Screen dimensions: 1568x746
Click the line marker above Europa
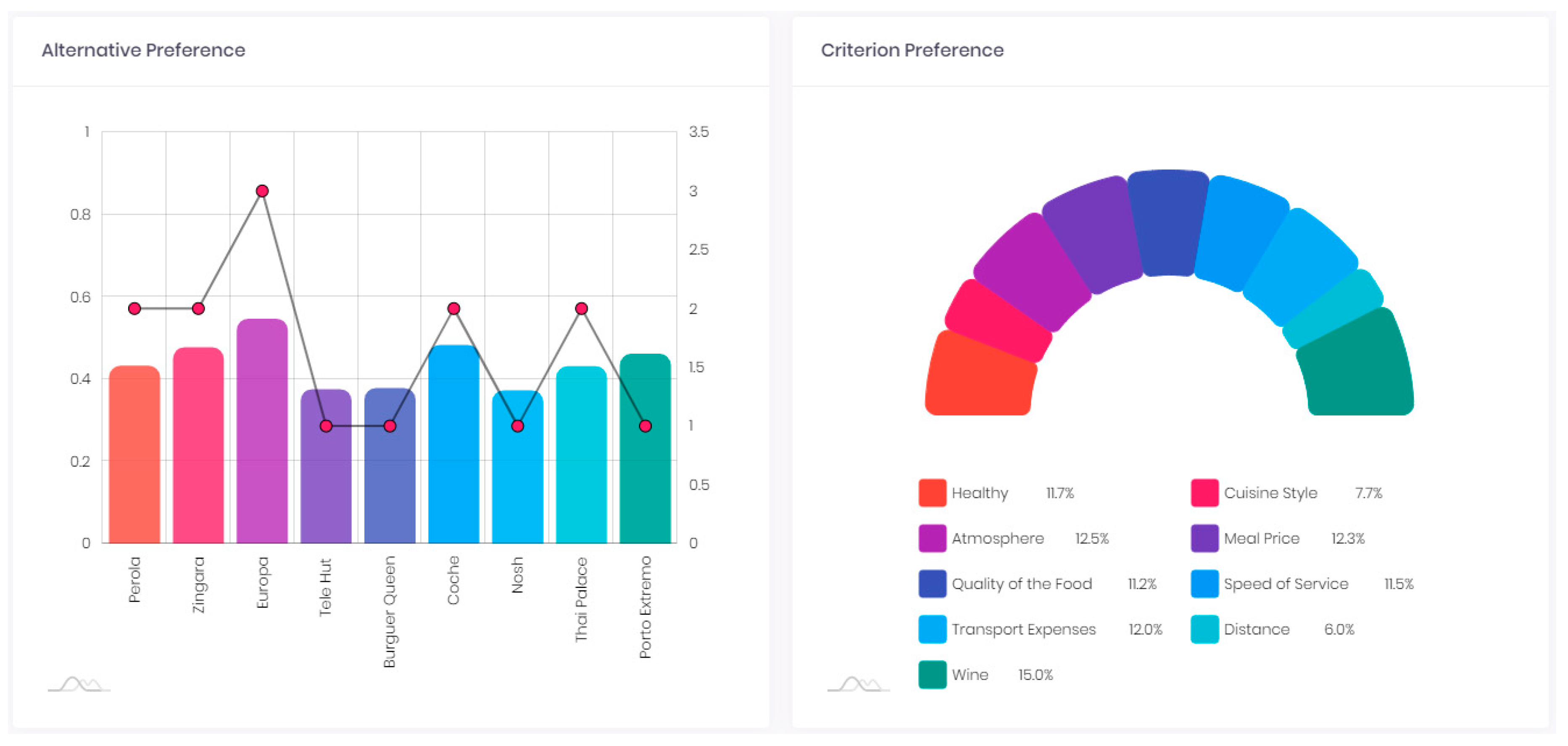[x=262, y=191]
